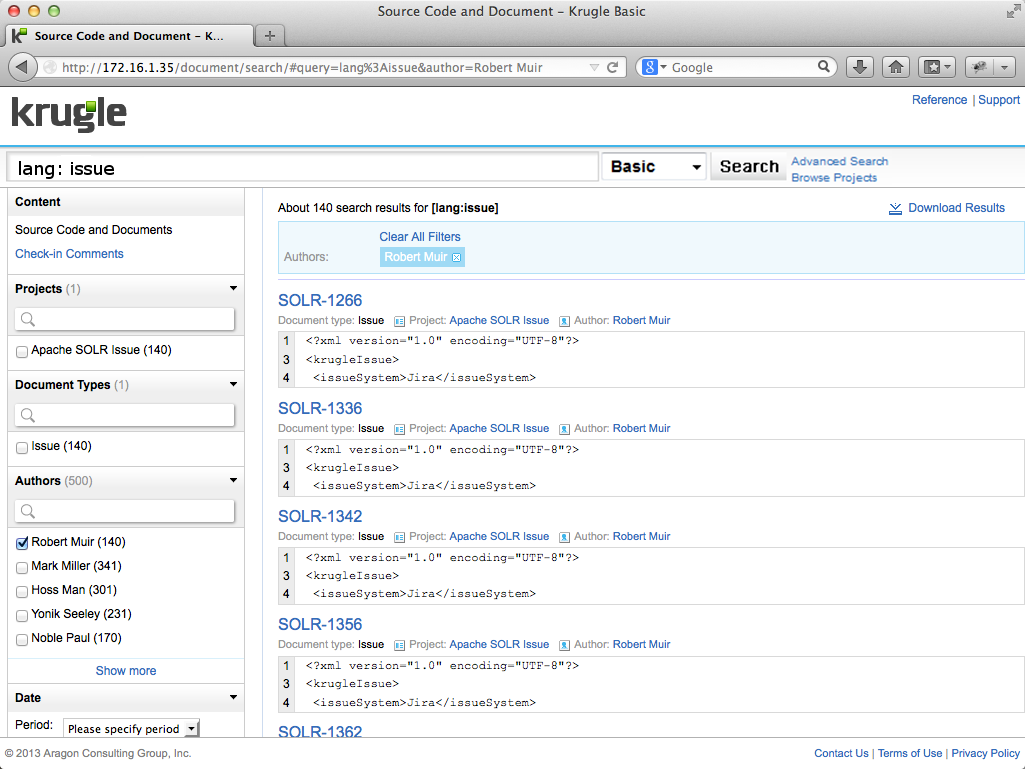The width and height of the screenshot is (1025, 769).
Task: Open the Contact Us footer link
Action: pos(841,753)
